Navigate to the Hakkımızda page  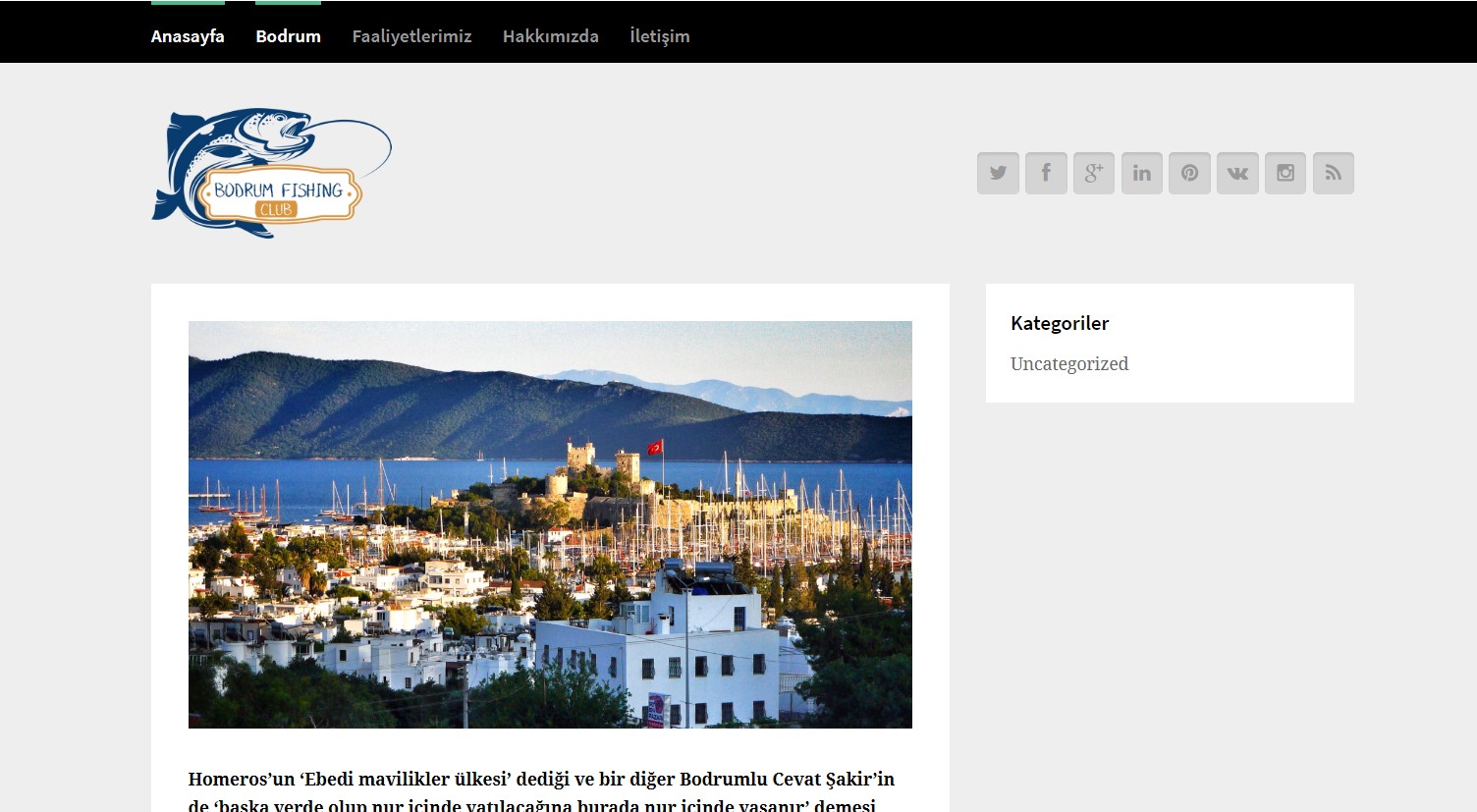(x=550, y=36)
